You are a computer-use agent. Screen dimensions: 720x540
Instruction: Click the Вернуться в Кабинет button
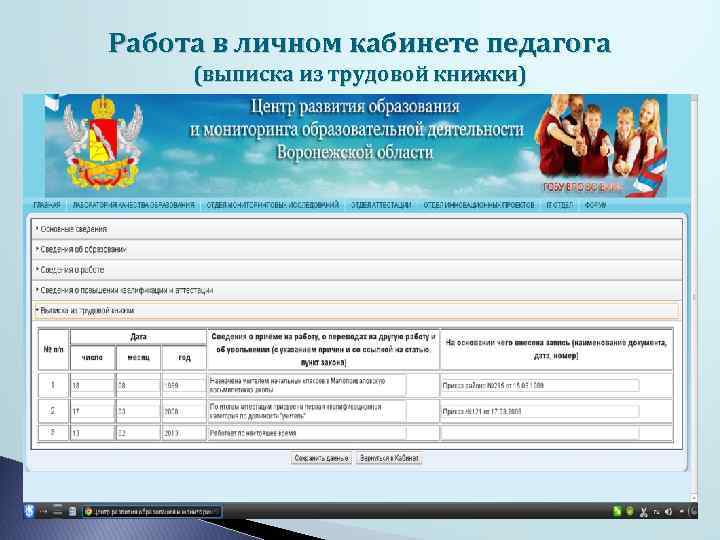coord(389,458)
